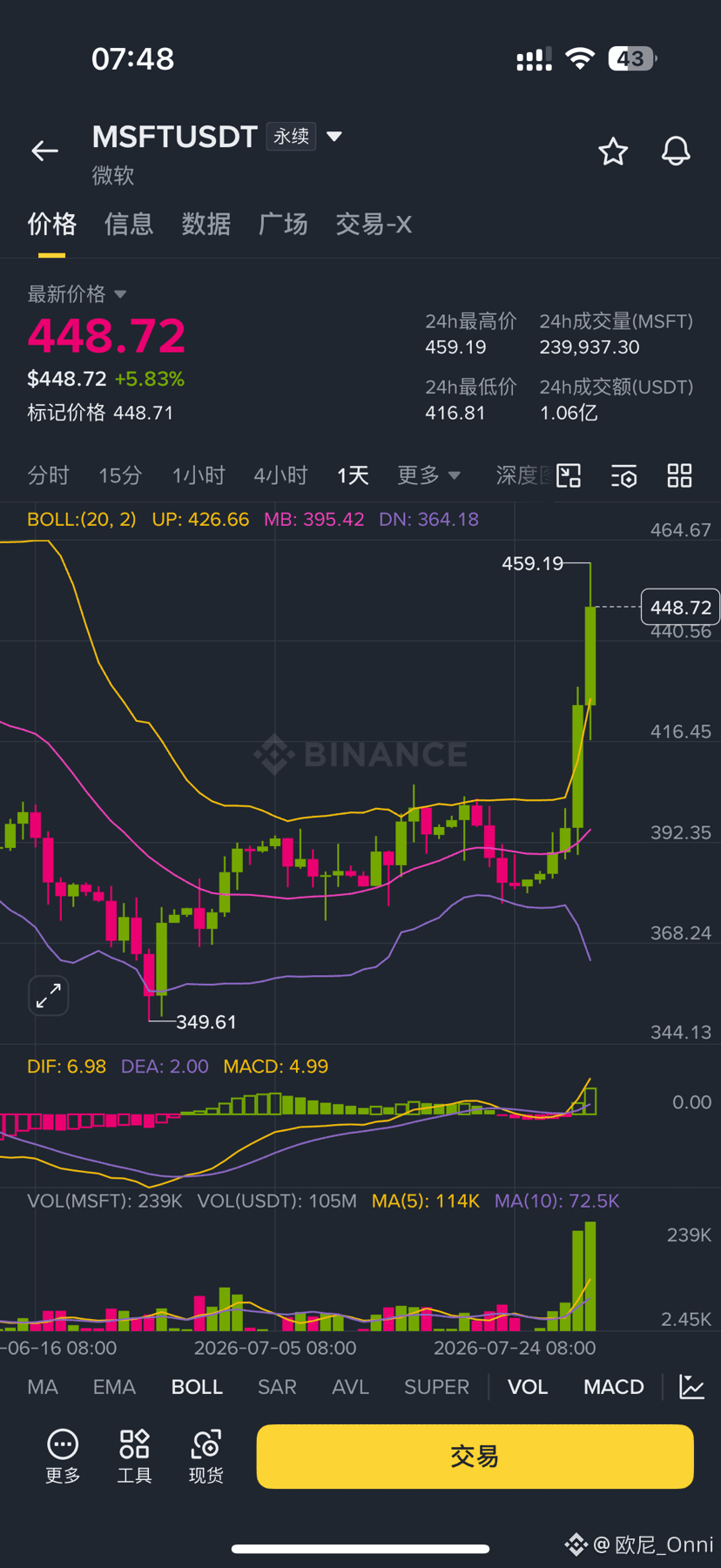Tap the 349.61 low marker on chart

point(206,1022)
